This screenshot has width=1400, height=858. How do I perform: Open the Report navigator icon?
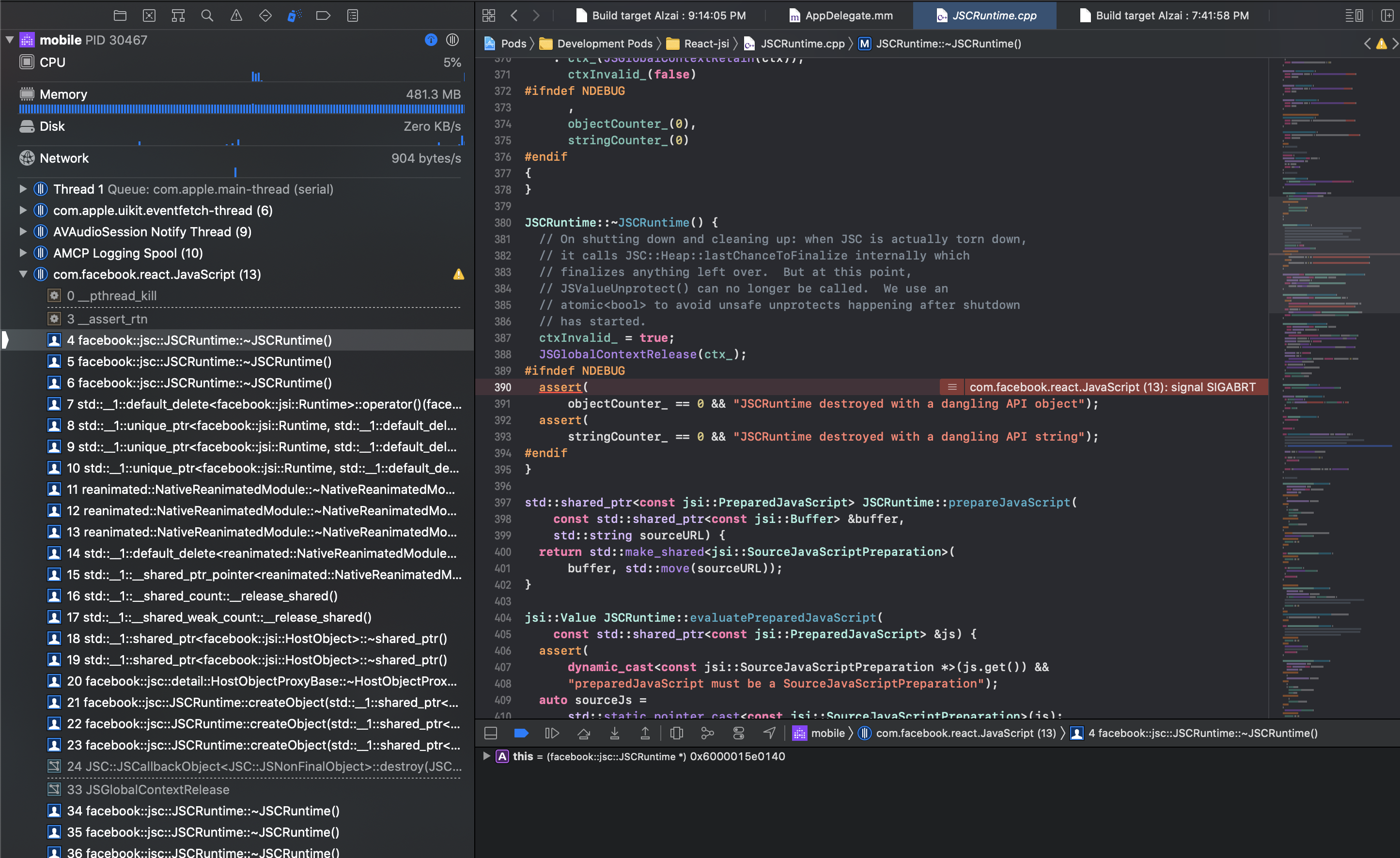[352, 15]
